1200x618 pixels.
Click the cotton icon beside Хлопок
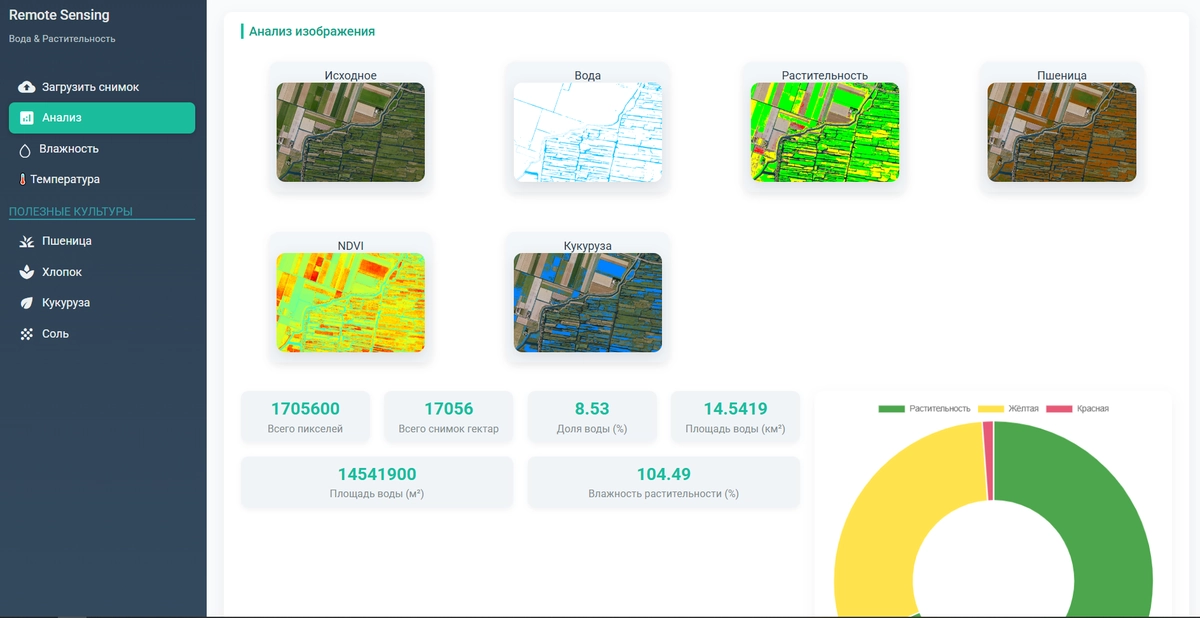27,272
